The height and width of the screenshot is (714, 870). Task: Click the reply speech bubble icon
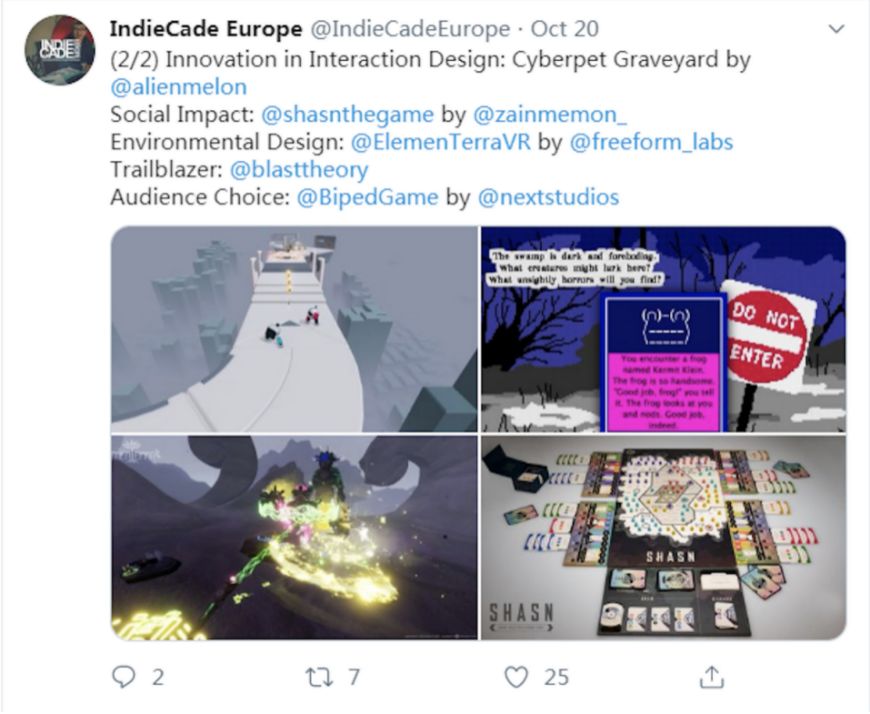[123, 677]
